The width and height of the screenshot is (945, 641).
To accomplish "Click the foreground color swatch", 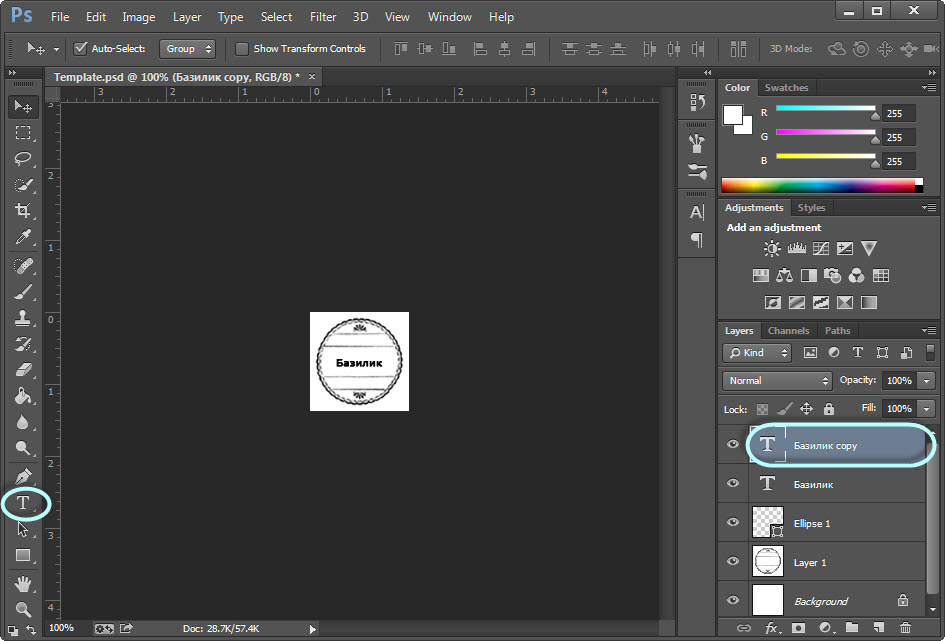I will pos(733,114).
